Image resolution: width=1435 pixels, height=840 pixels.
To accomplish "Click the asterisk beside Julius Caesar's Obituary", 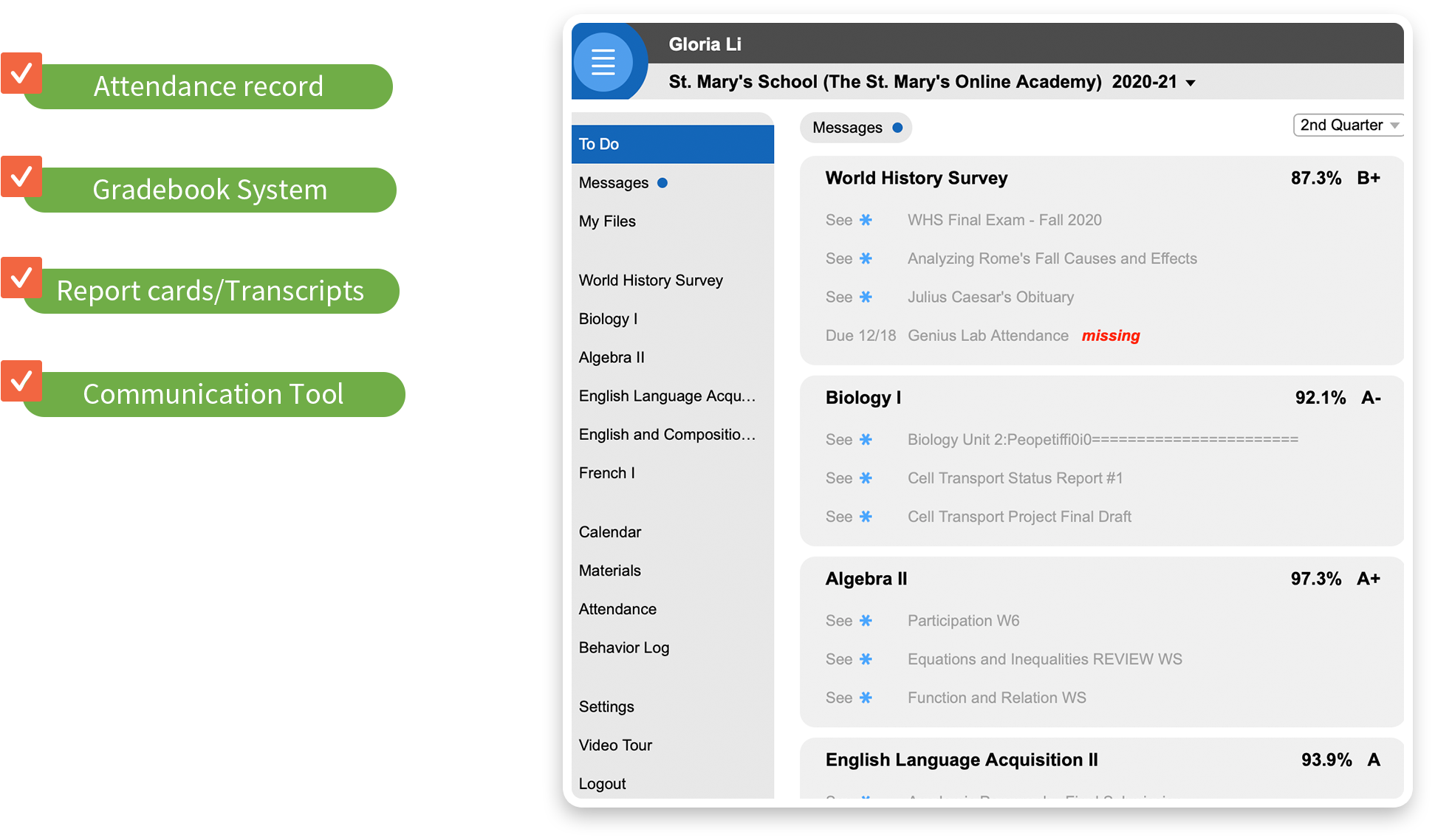I will pyautogui.click(x=866, y=297).
